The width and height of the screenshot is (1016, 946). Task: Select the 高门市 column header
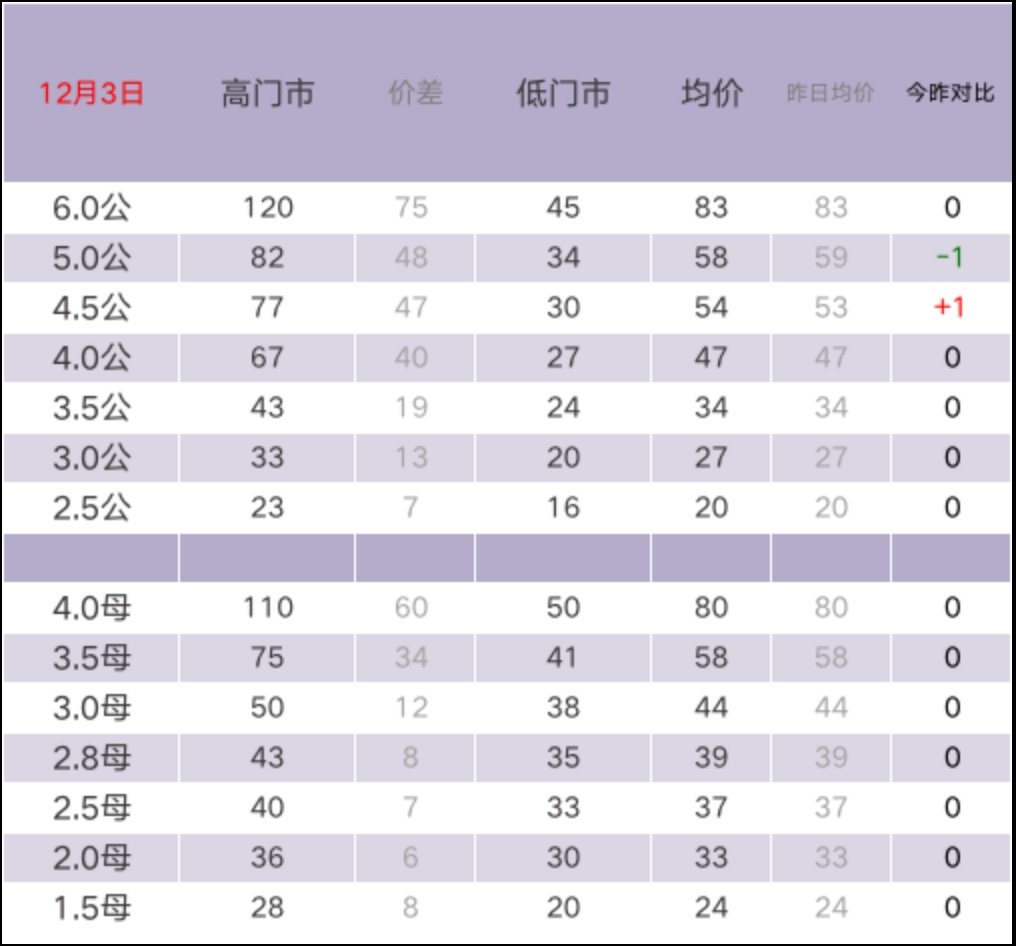point(268,93)
